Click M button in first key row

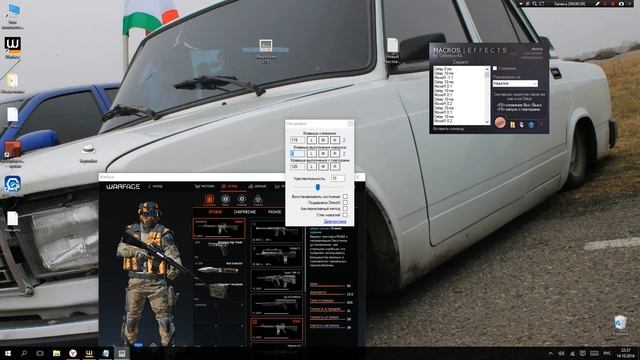coord(323,140)
